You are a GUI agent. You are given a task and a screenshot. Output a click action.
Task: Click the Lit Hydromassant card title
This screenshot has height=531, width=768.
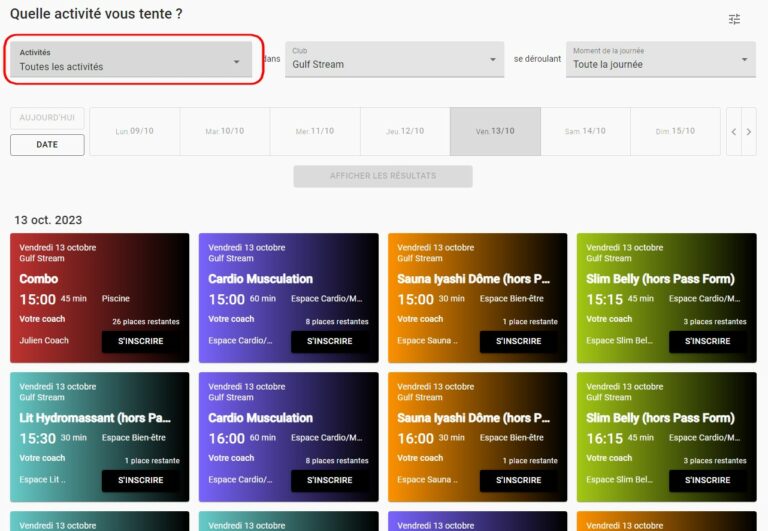point(95,418)
